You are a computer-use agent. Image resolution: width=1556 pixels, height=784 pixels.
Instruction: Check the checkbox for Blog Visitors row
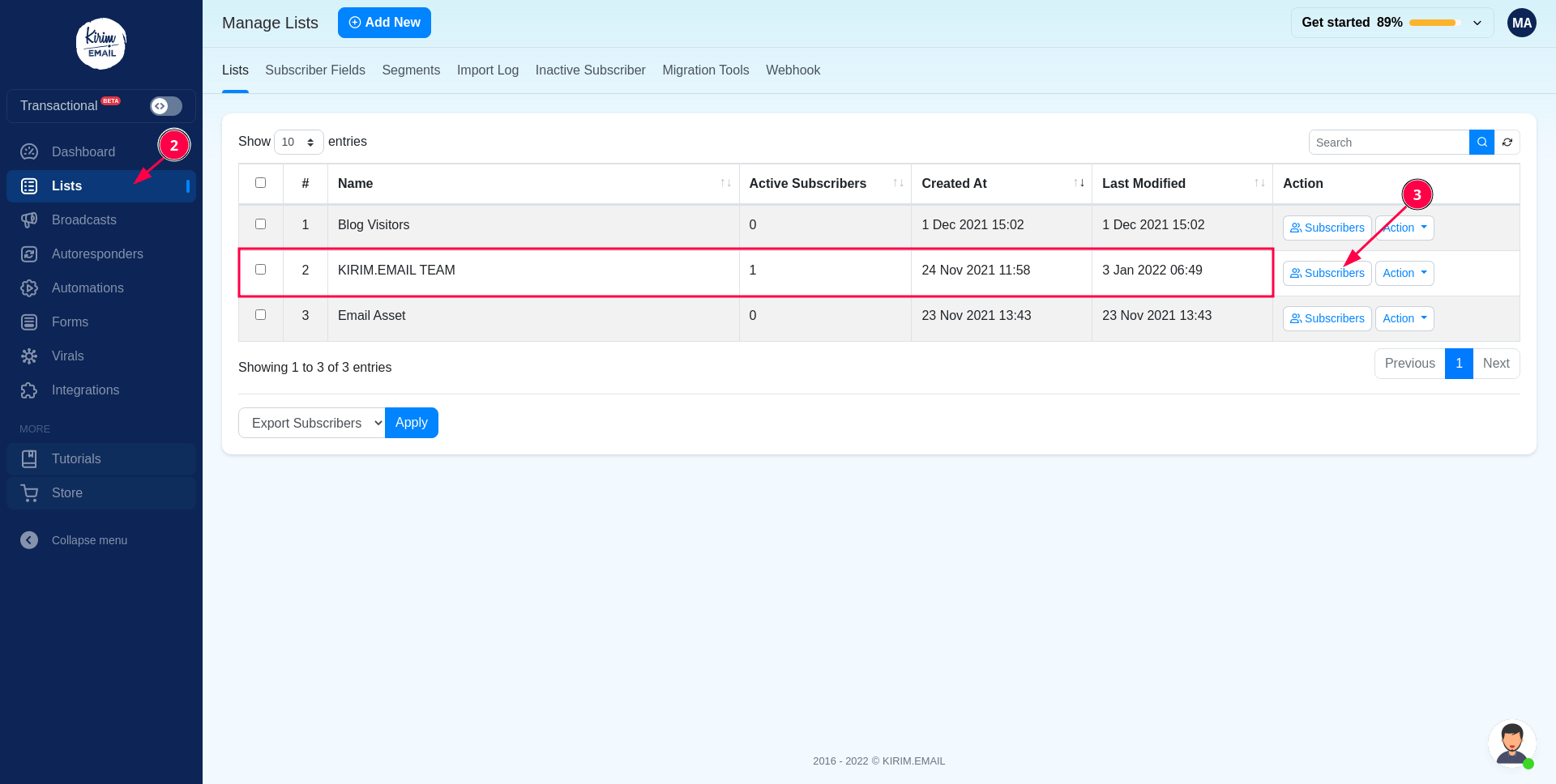[260, 224]
